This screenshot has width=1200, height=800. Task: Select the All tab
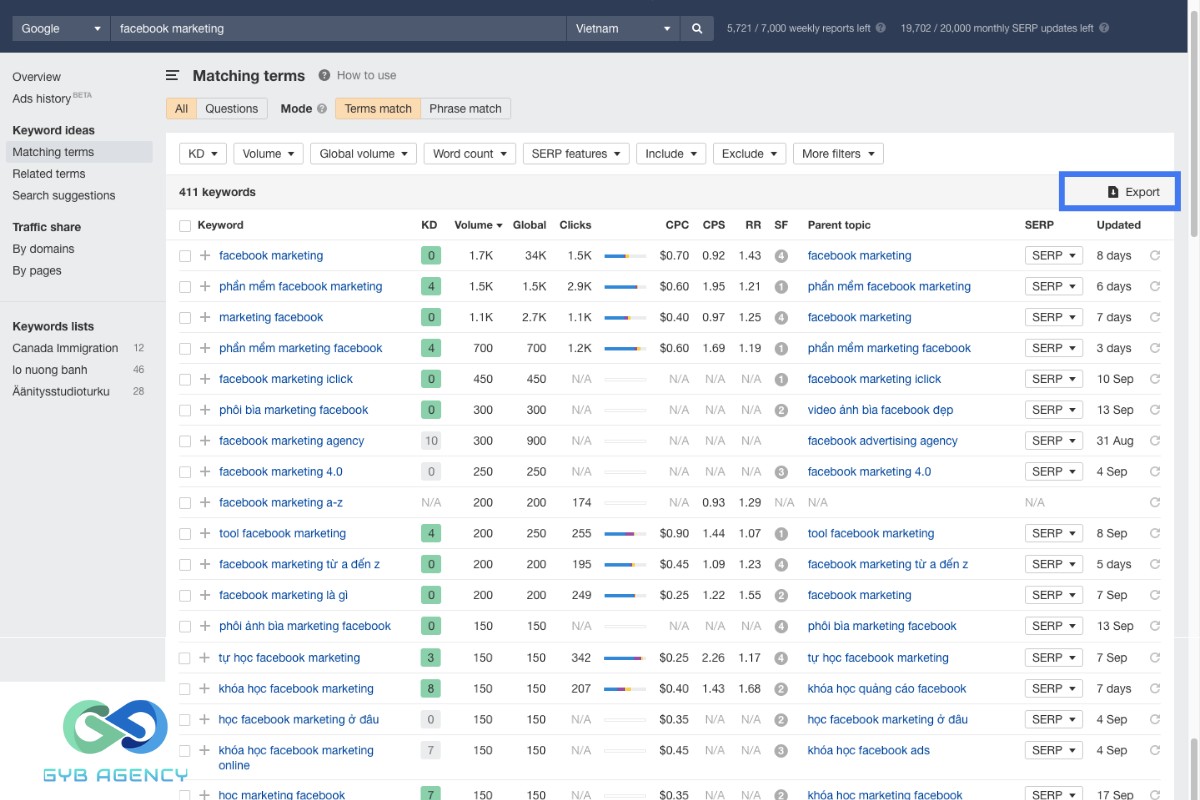181,109
